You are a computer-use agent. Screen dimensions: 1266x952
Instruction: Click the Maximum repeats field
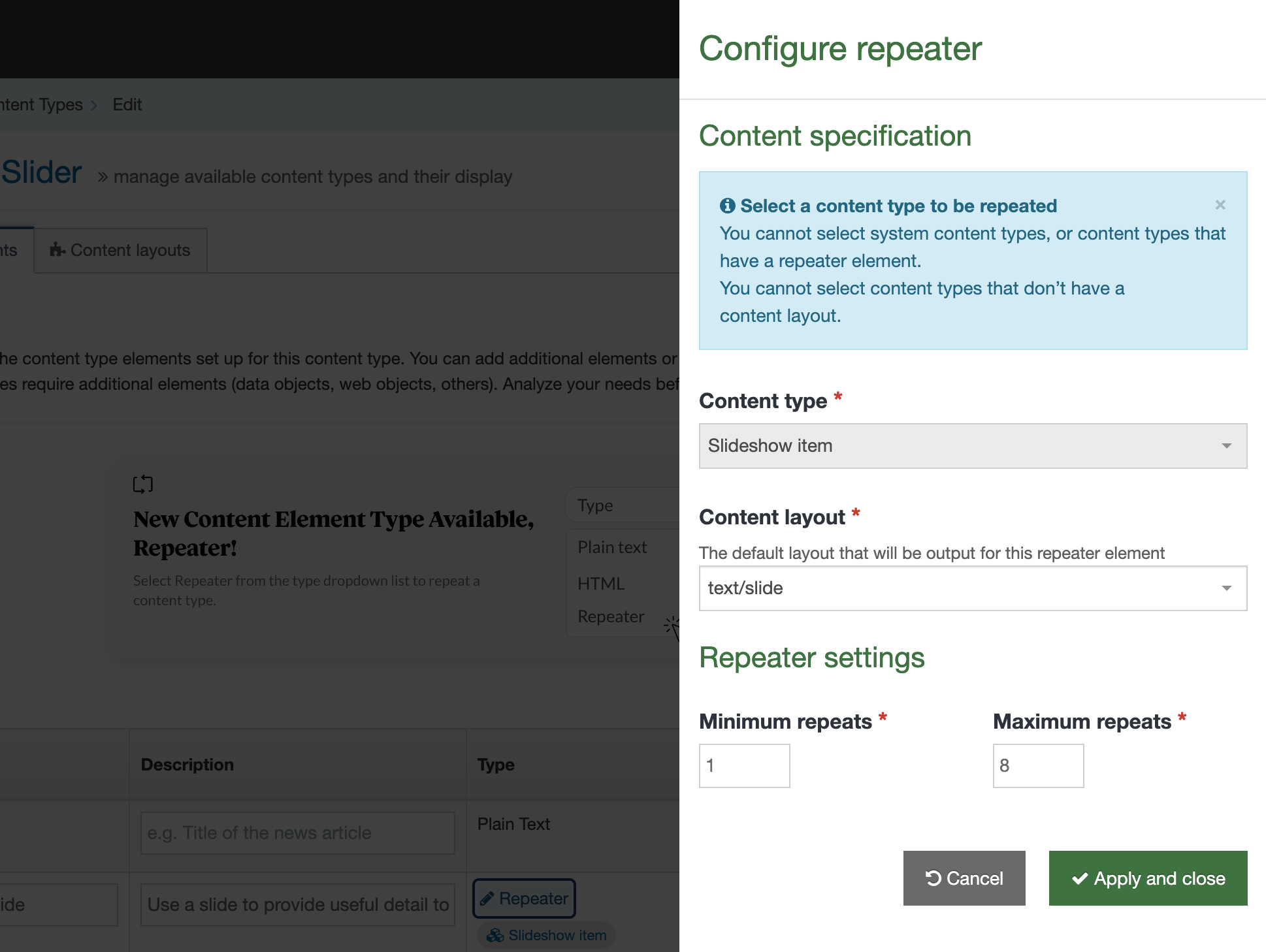[x=1037, y=765]
